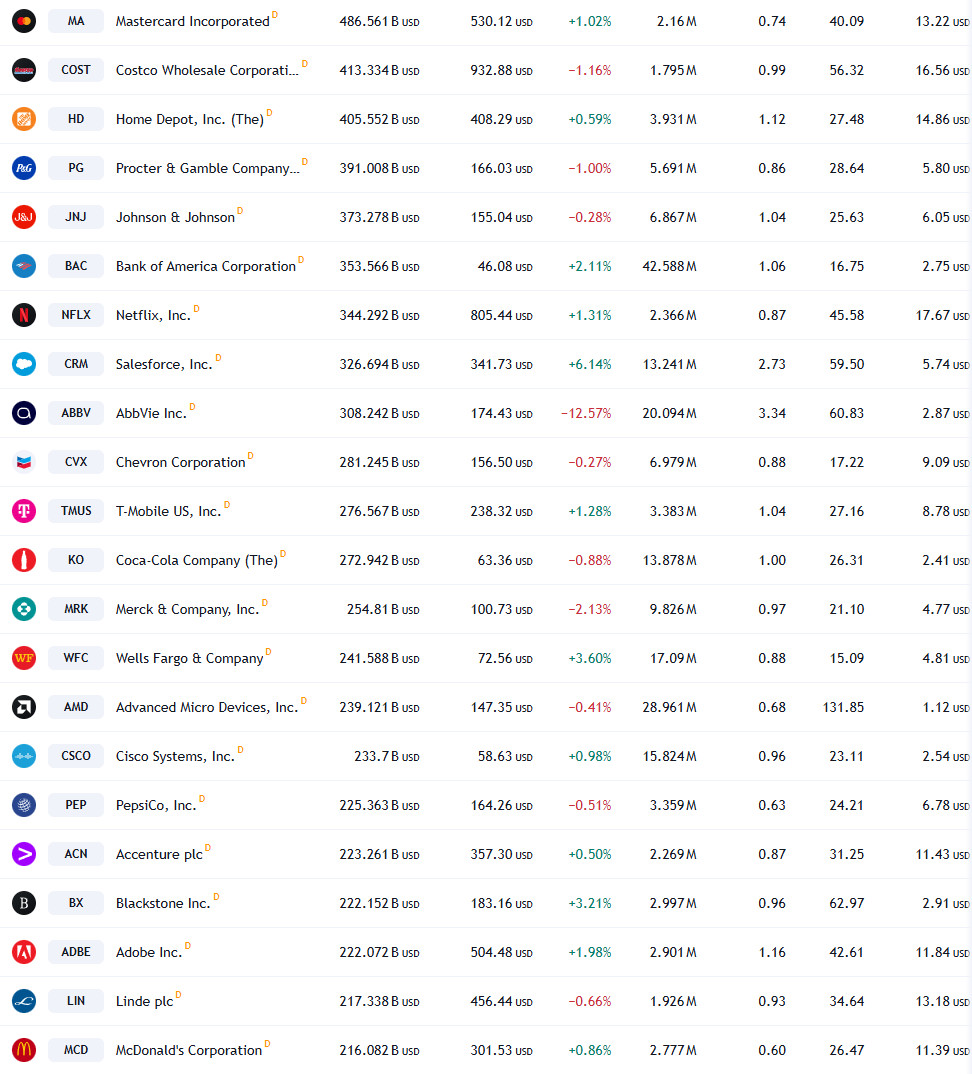Open Linde plc company link

(145, 1001)
